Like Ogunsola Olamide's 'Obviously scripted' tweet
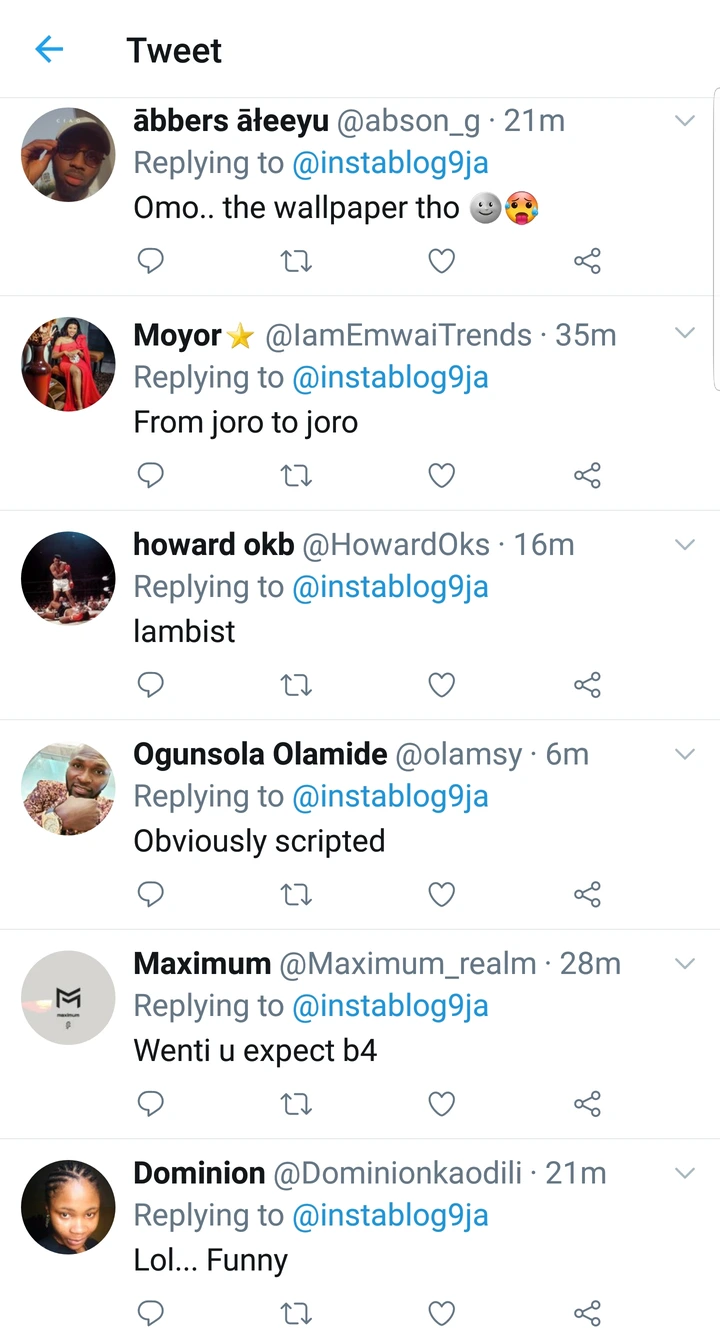This screenshot has width=720, height=1344. coord(441,894)
